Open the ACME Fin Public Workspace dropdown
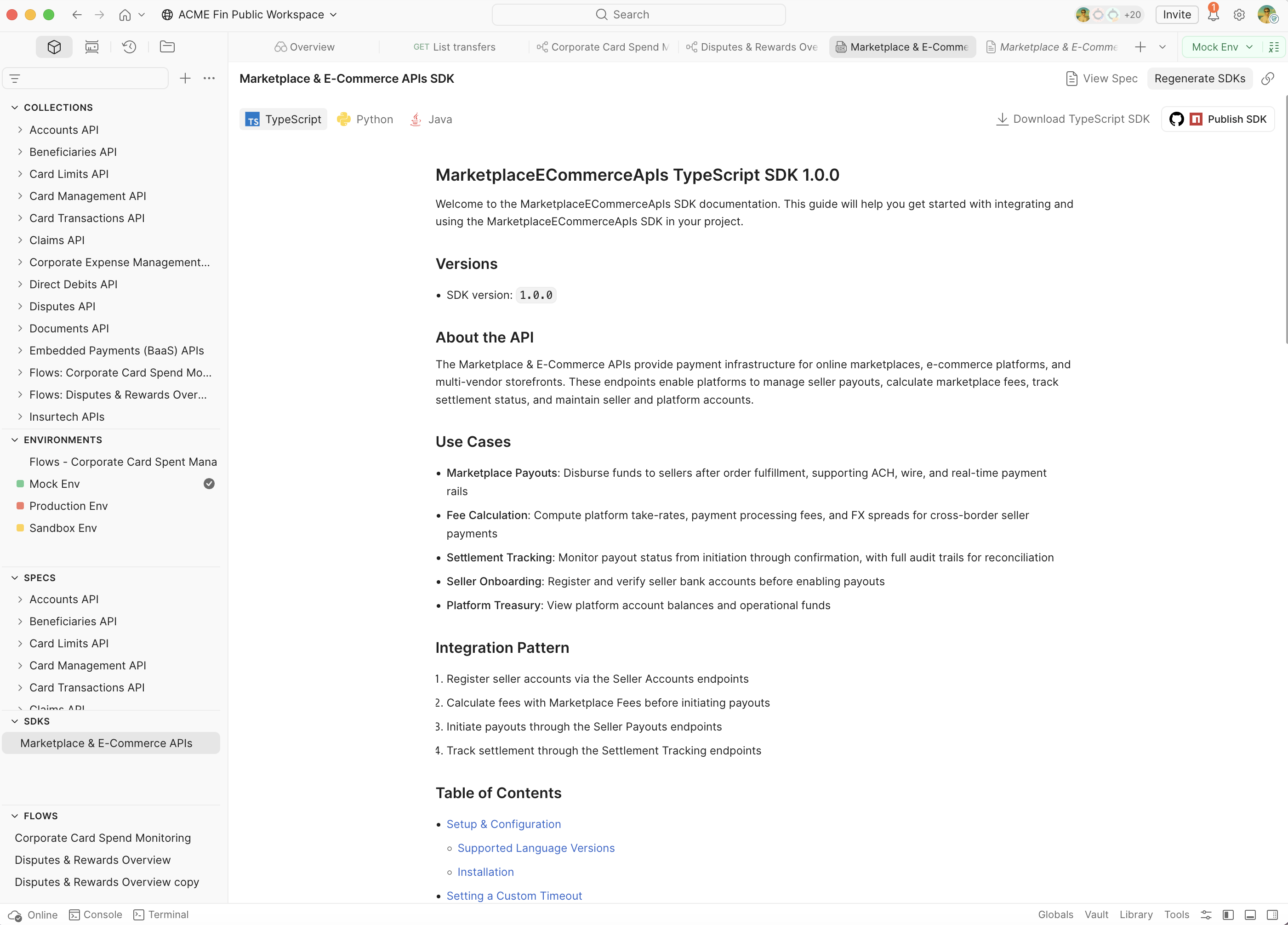The image size is (1288, 925). pos(249,15)
